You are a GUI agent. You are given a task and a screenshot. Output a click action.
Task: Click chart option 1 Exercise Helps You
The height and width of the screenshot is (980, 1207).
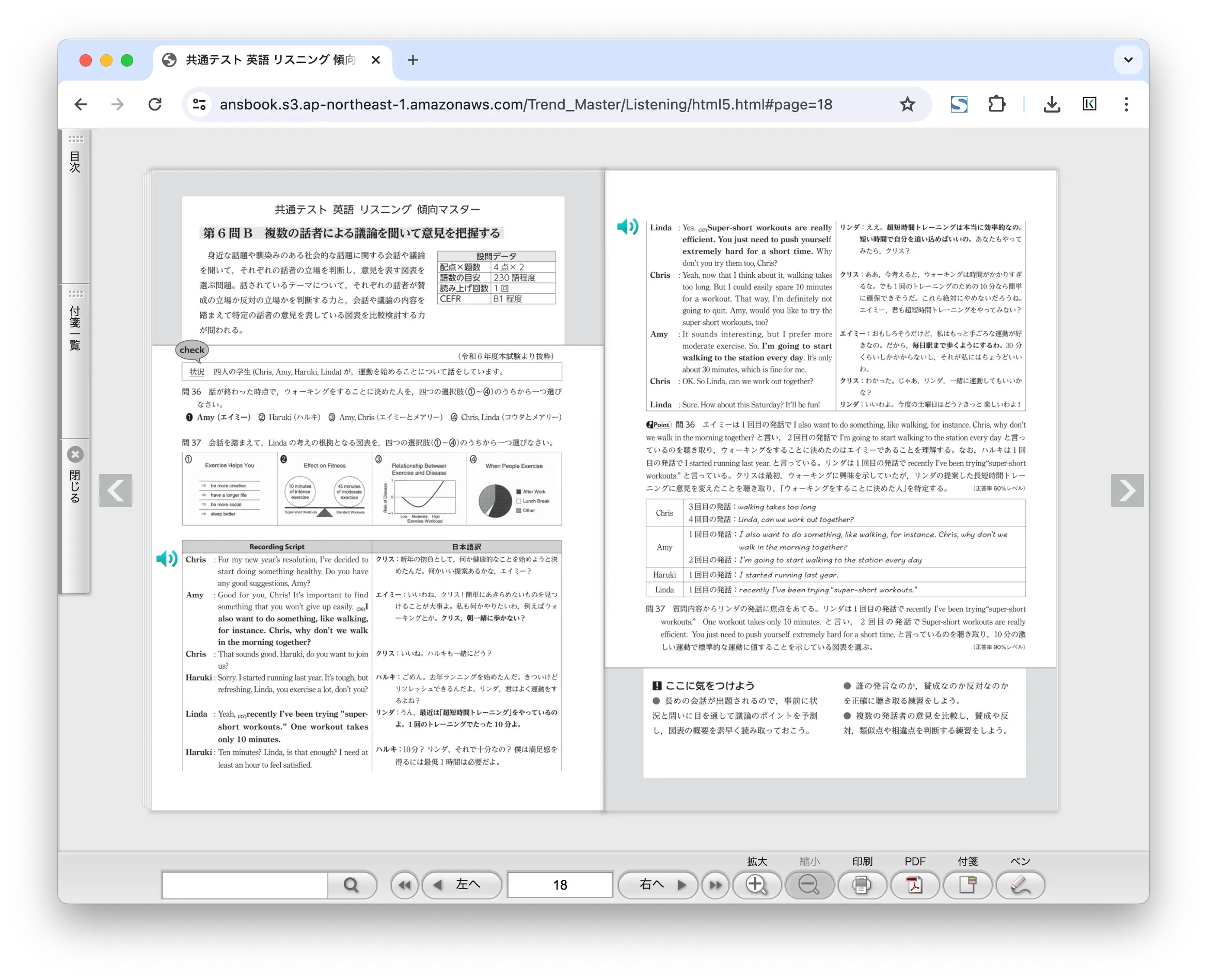(x=229, y=488)
